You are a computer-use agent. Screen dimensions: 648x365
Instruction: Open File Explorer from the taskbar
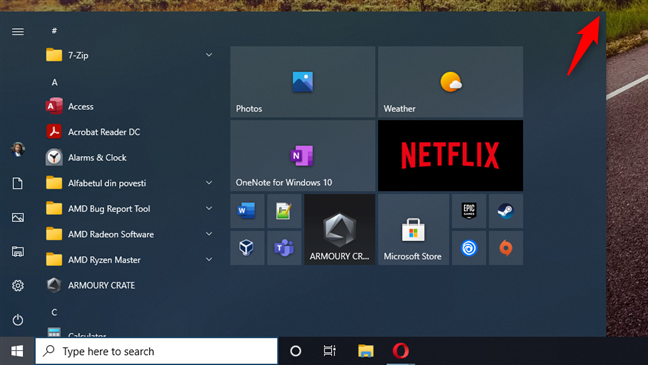[366, 351]
